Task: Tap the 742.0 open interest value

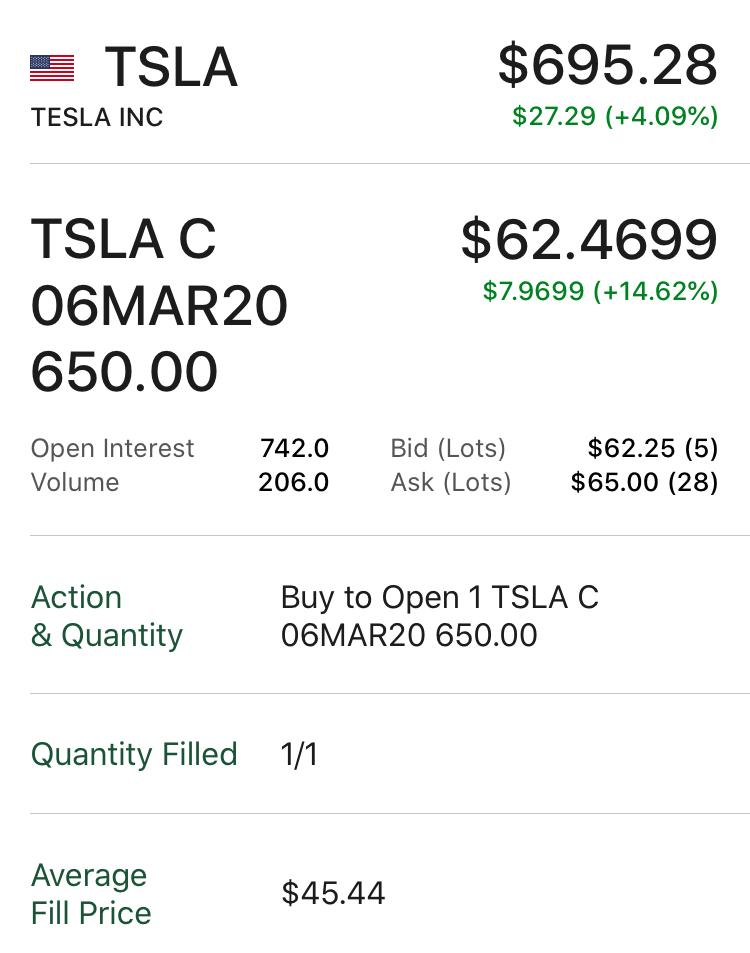Action: [294, 448]
